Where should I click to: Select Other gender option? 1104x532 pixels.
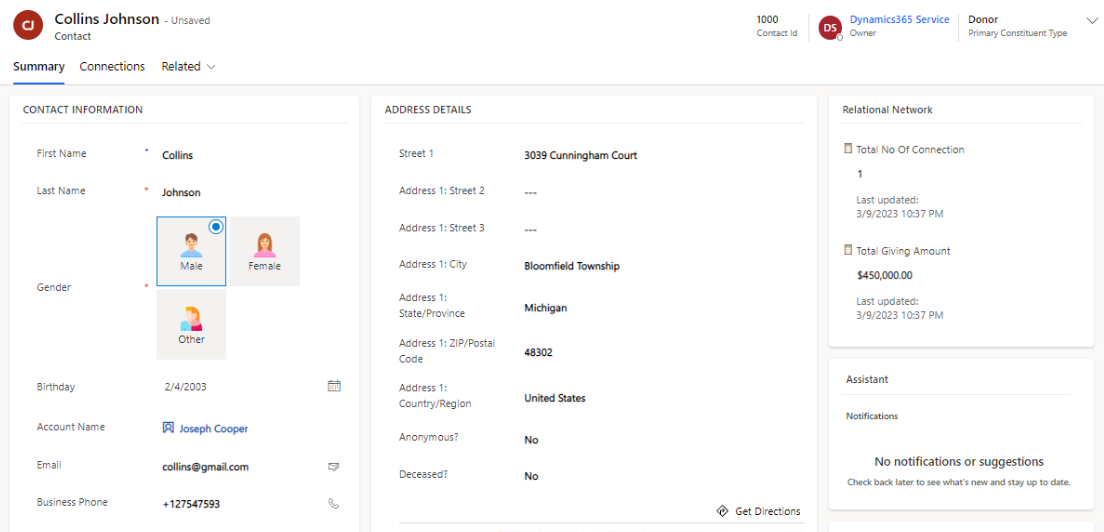[191, 324]
